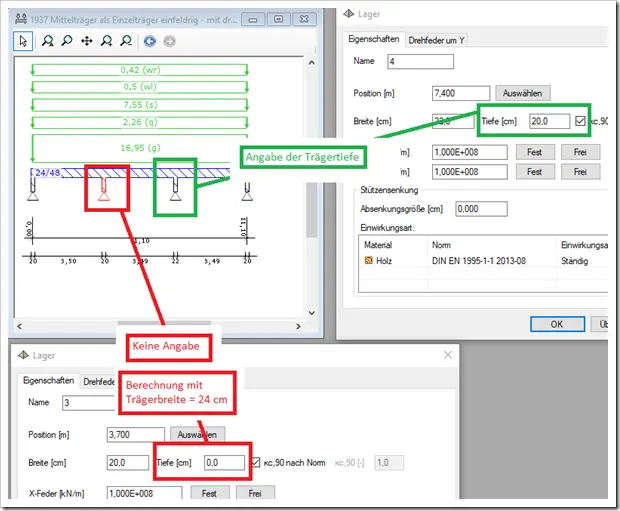Click Position field with value 7,400
Screen dimensions: 620x511
[461, 93]
